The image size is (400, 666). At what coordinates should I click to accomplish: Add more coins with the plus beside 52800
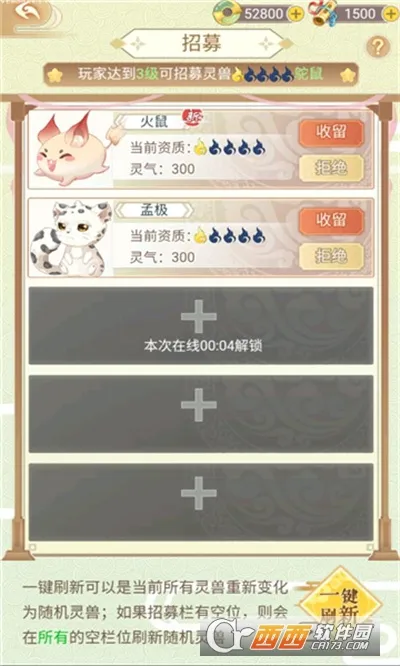pos(296,14)
